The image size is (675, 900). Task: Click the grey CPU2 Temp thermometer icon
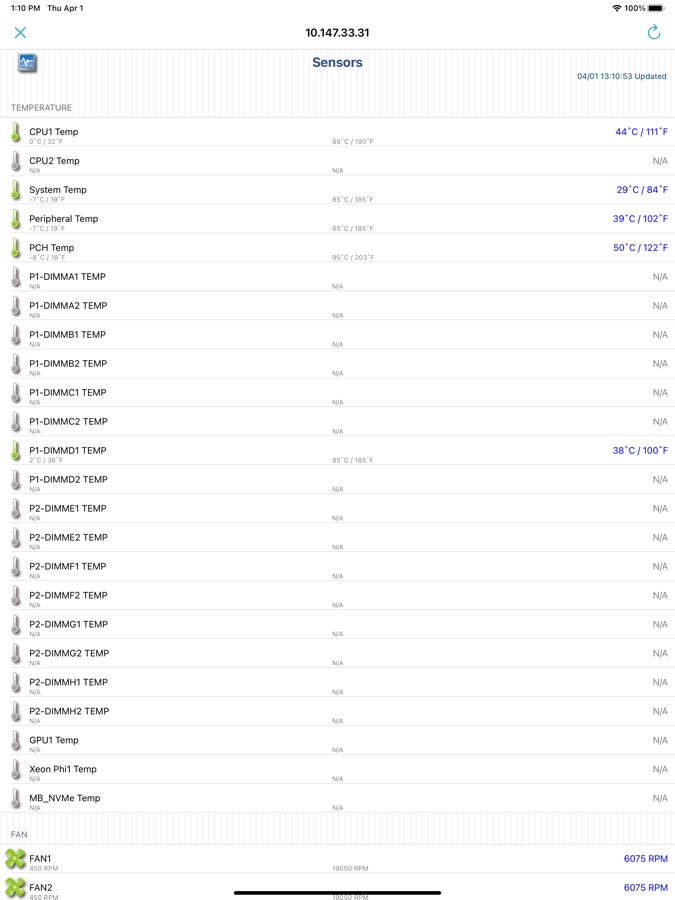[x=16, y=161]
